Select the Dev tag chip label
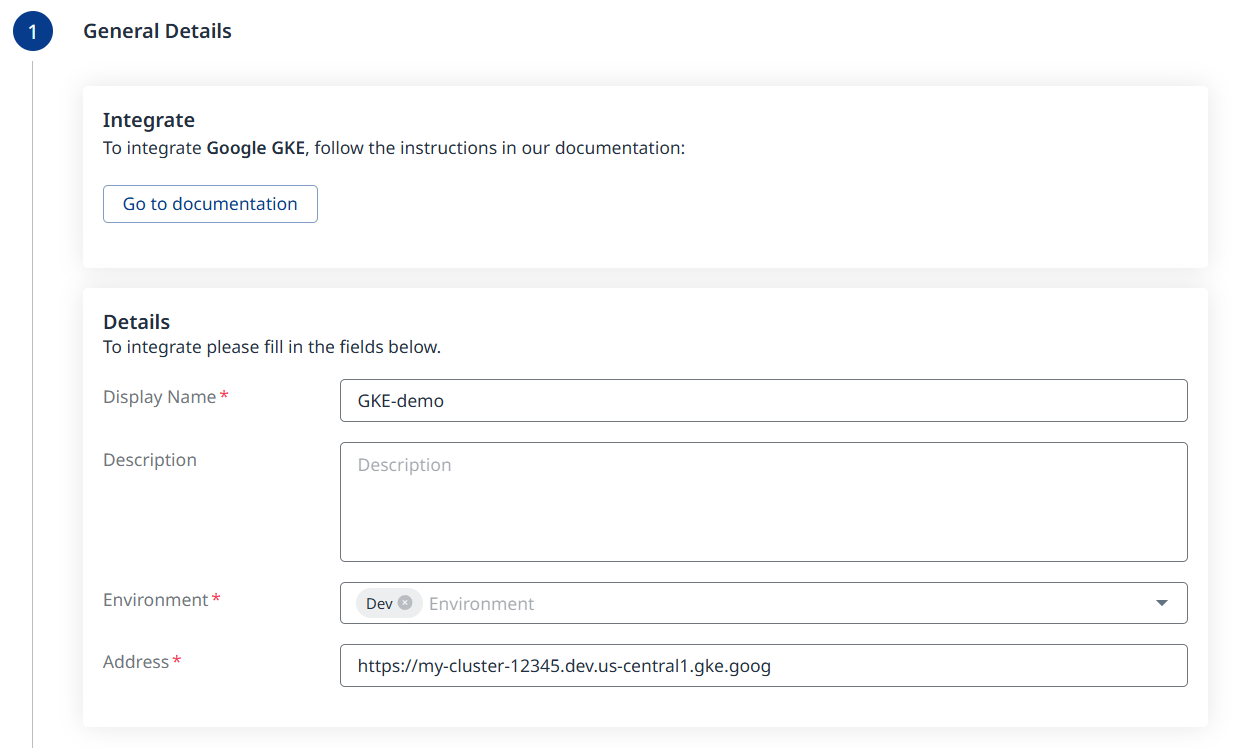 (379, 604)
